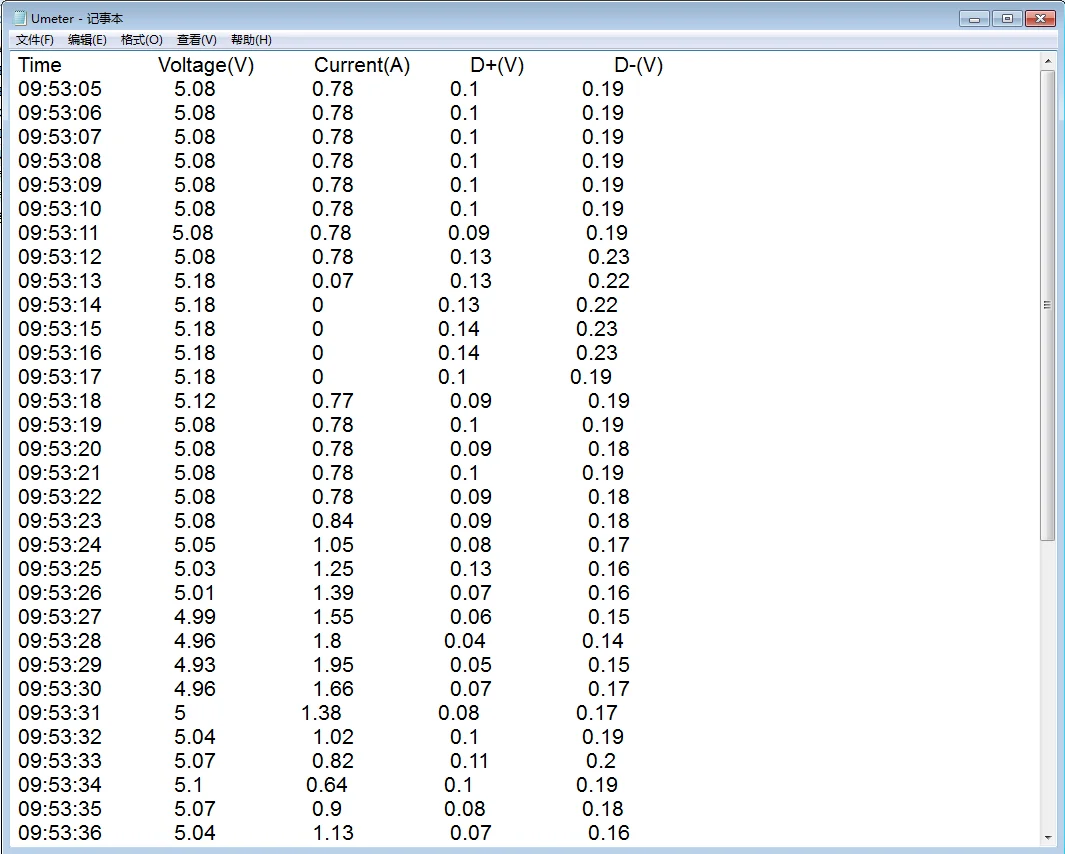Click the Voltage(V) header text

206,65
